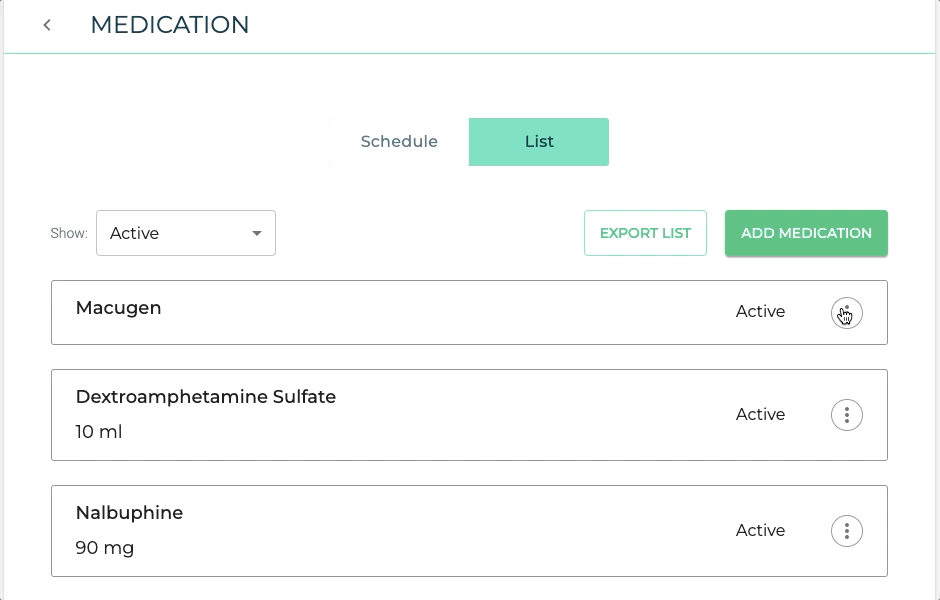Viewport: 940px width, 600px height.
Task: Click the Medication page title
Action: click(x=170, y=25)
